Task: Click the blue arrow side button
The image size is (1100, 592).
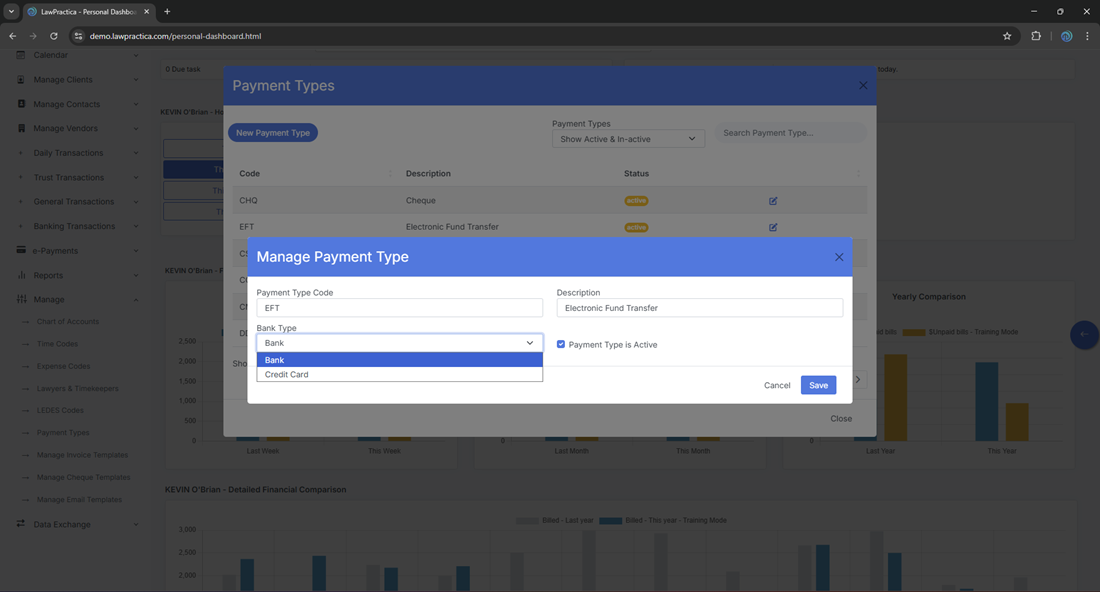Action: tap(1084, 334)
